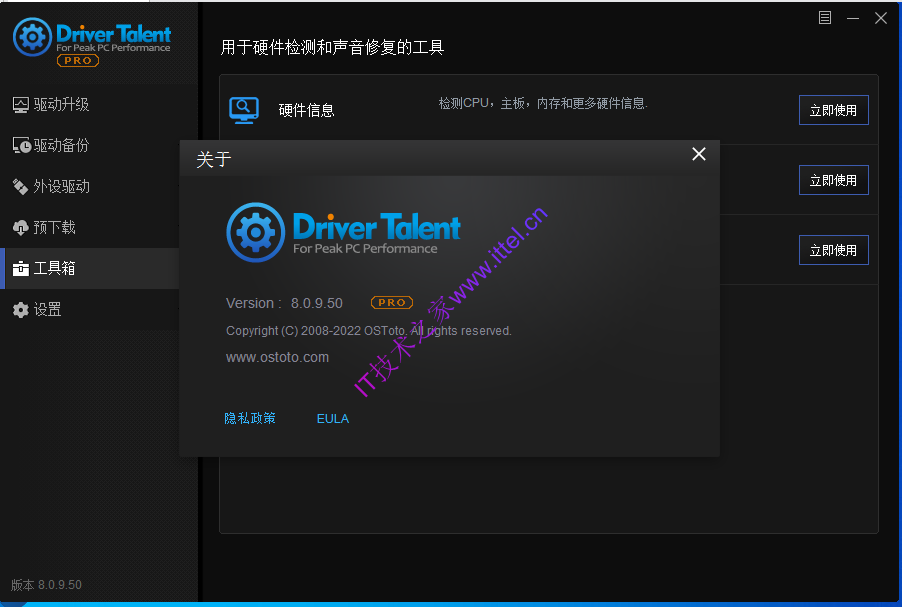Viewport: 902px width, 607px height.
Task: Click 立即使用 for 硬件信息
Action: pyautogui.click(x=834, y=110)
